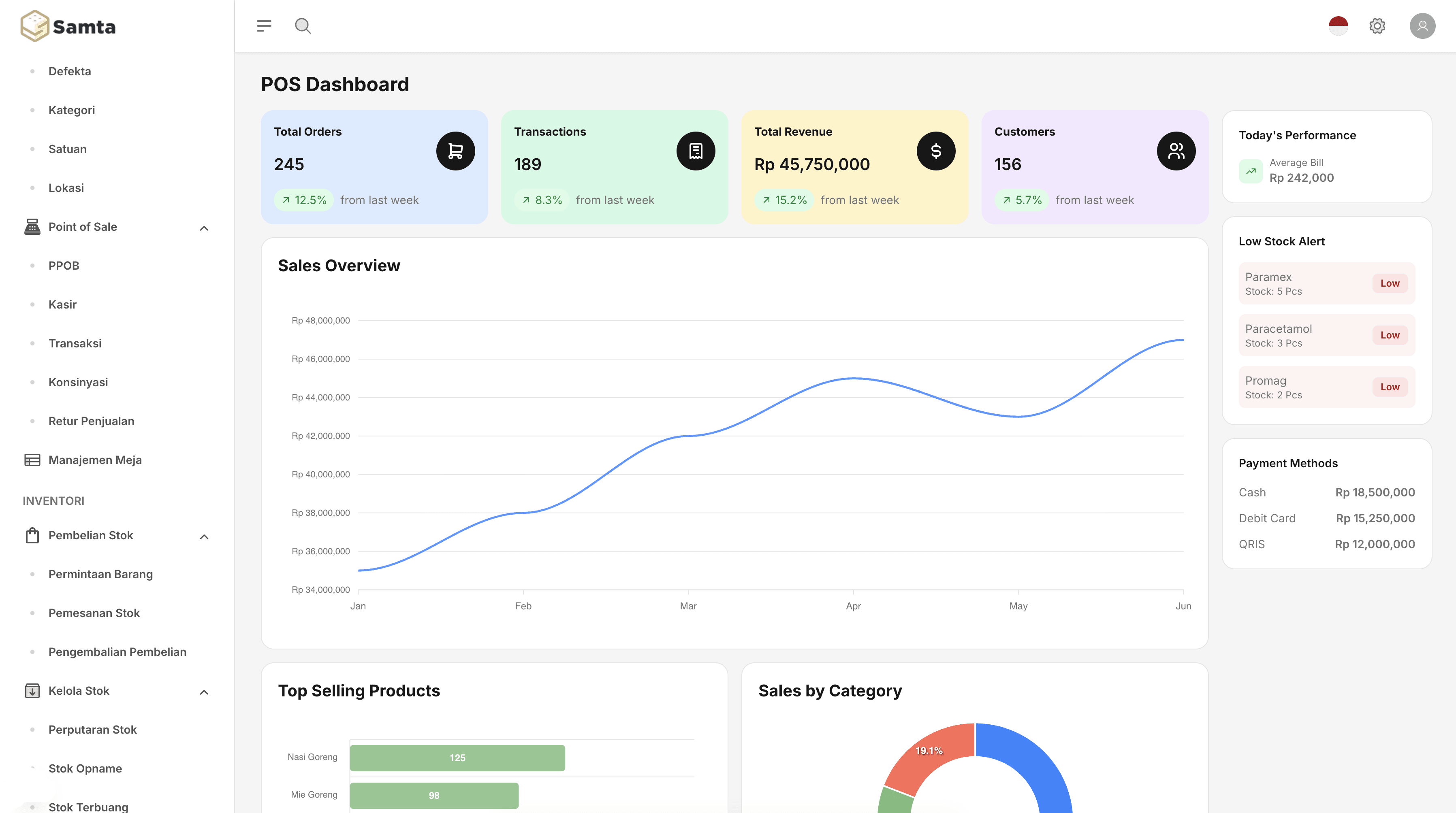Select the Paracetamol low stock item
Viewport: 1456px width, 813px height.
pyautogui.click(x=1327, y=336)
